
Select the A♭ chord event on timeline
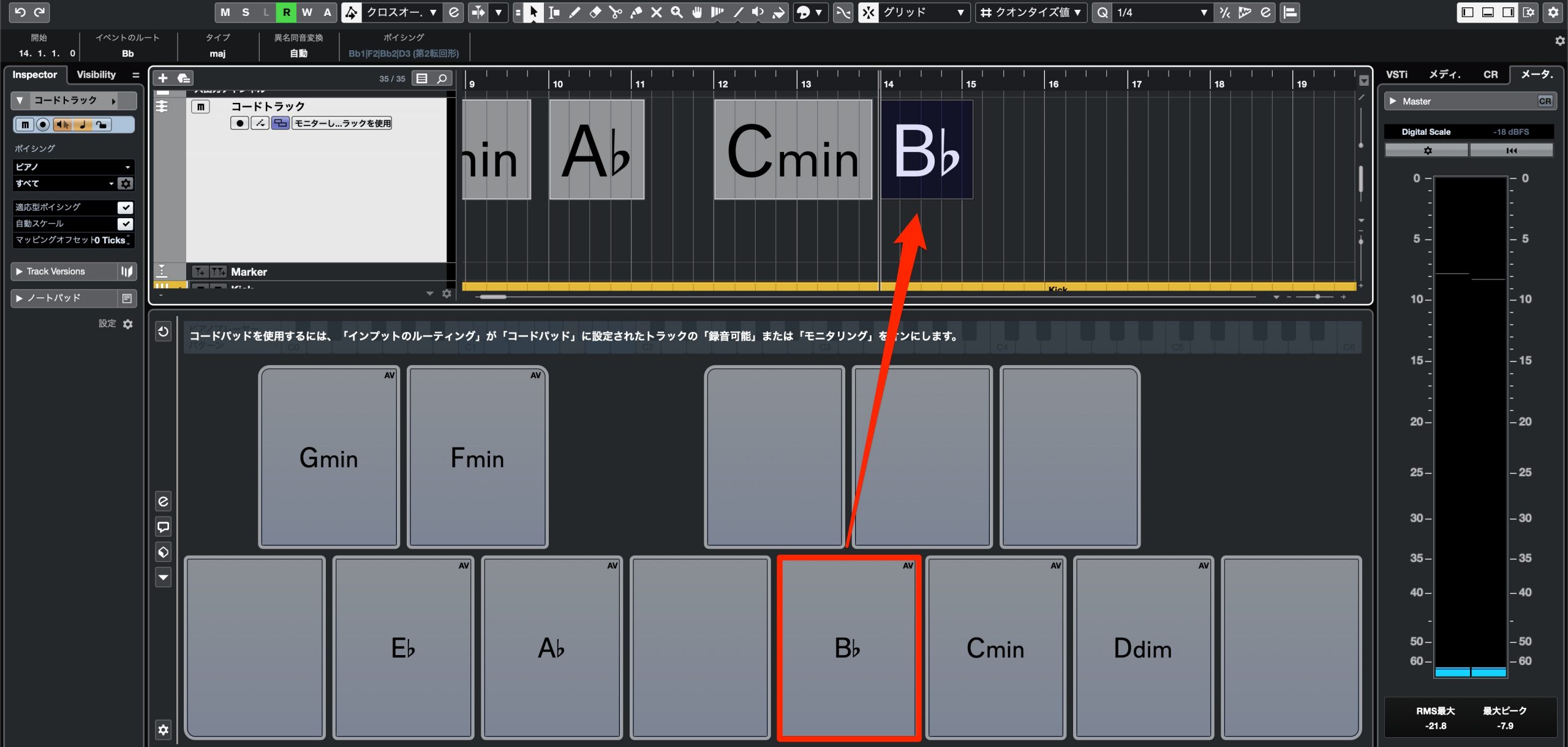(x=597, y=150)
